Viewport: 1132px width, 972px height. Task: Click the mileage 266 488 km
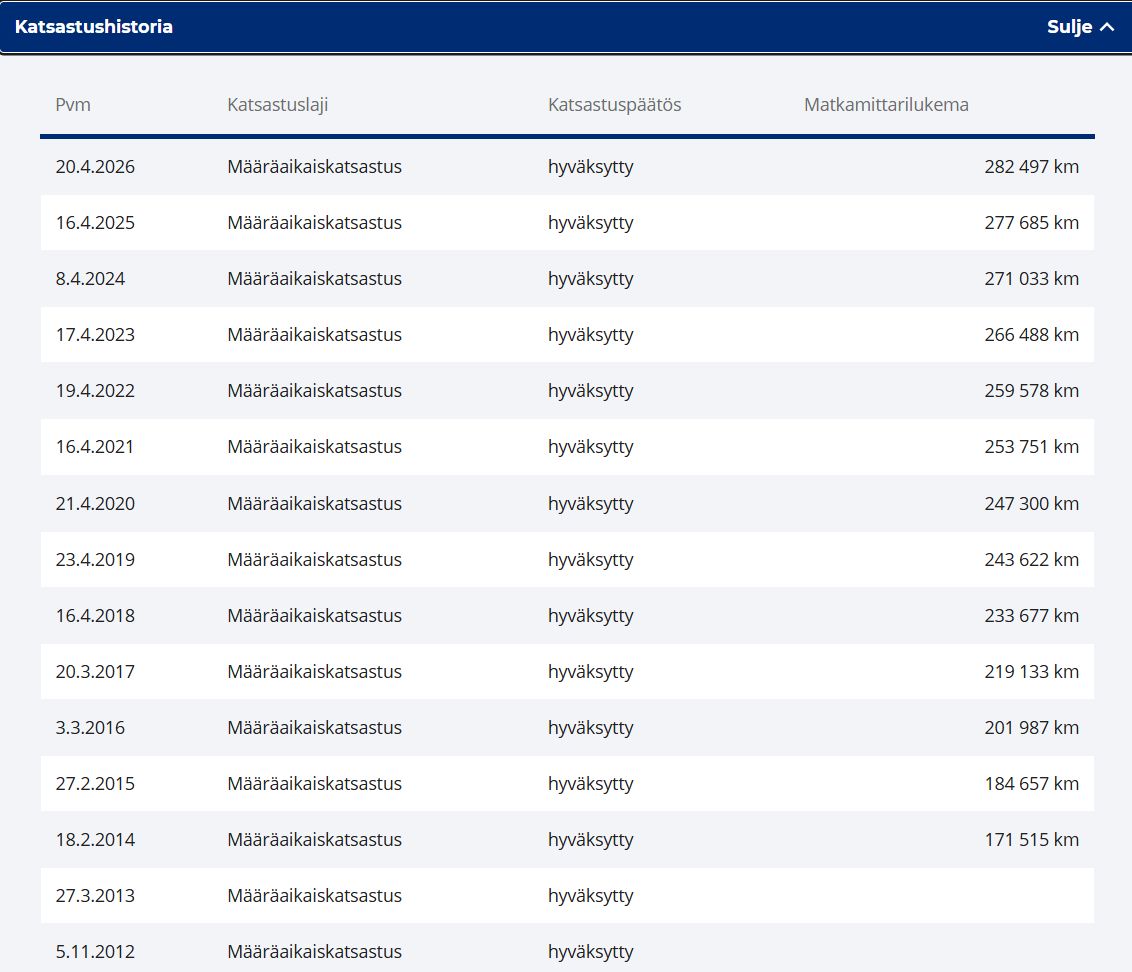click(x=1032, y=334)
